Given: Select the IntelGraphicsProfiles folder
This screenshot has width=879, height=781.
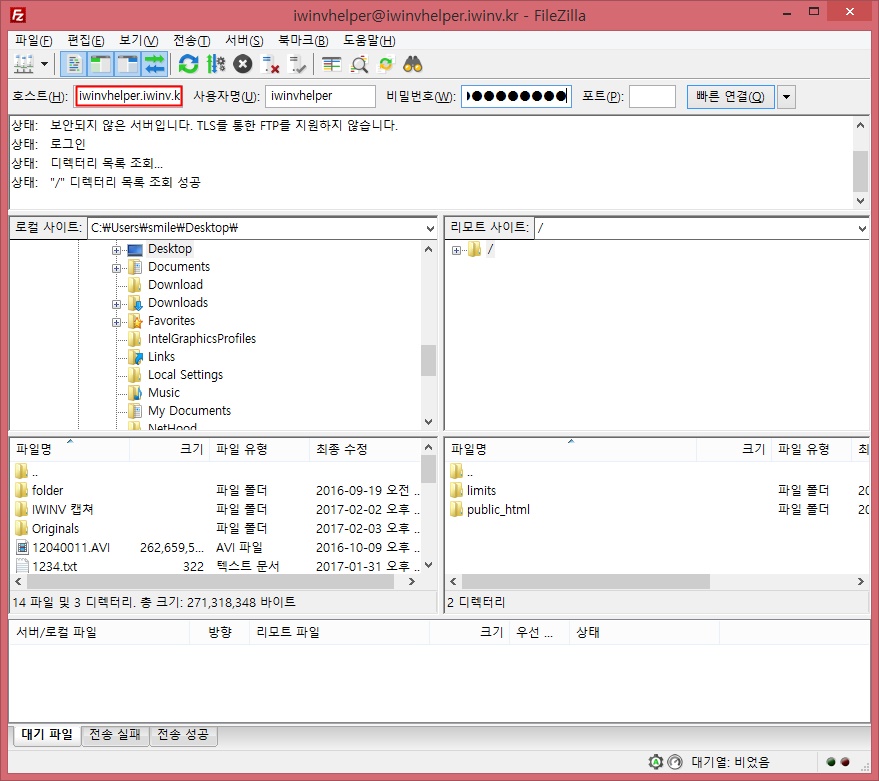Looking at the screenshot, I should 202,339.
